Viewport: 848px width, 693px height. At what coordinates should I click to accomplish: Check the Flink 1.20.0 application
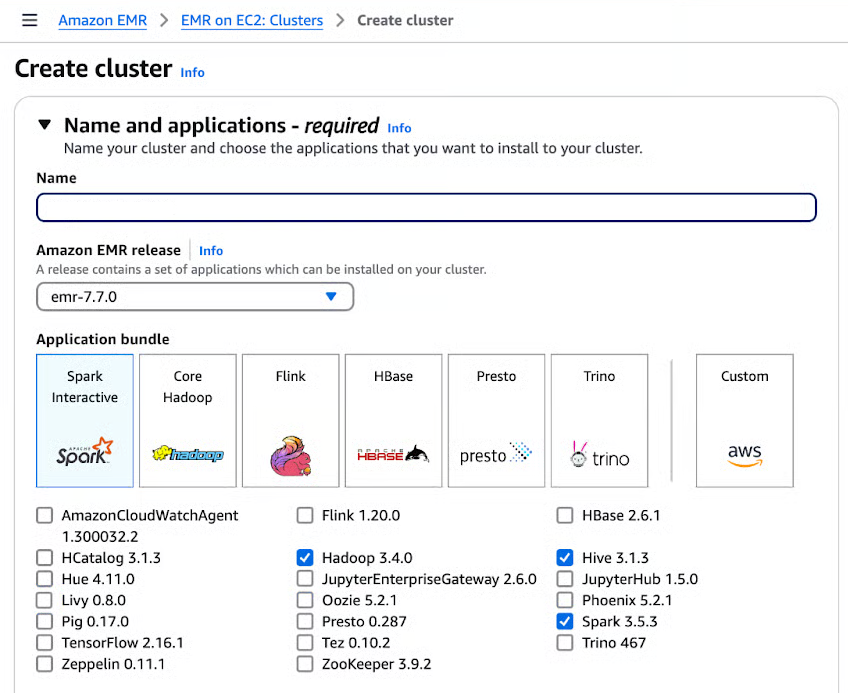click(x=305, y=515)
